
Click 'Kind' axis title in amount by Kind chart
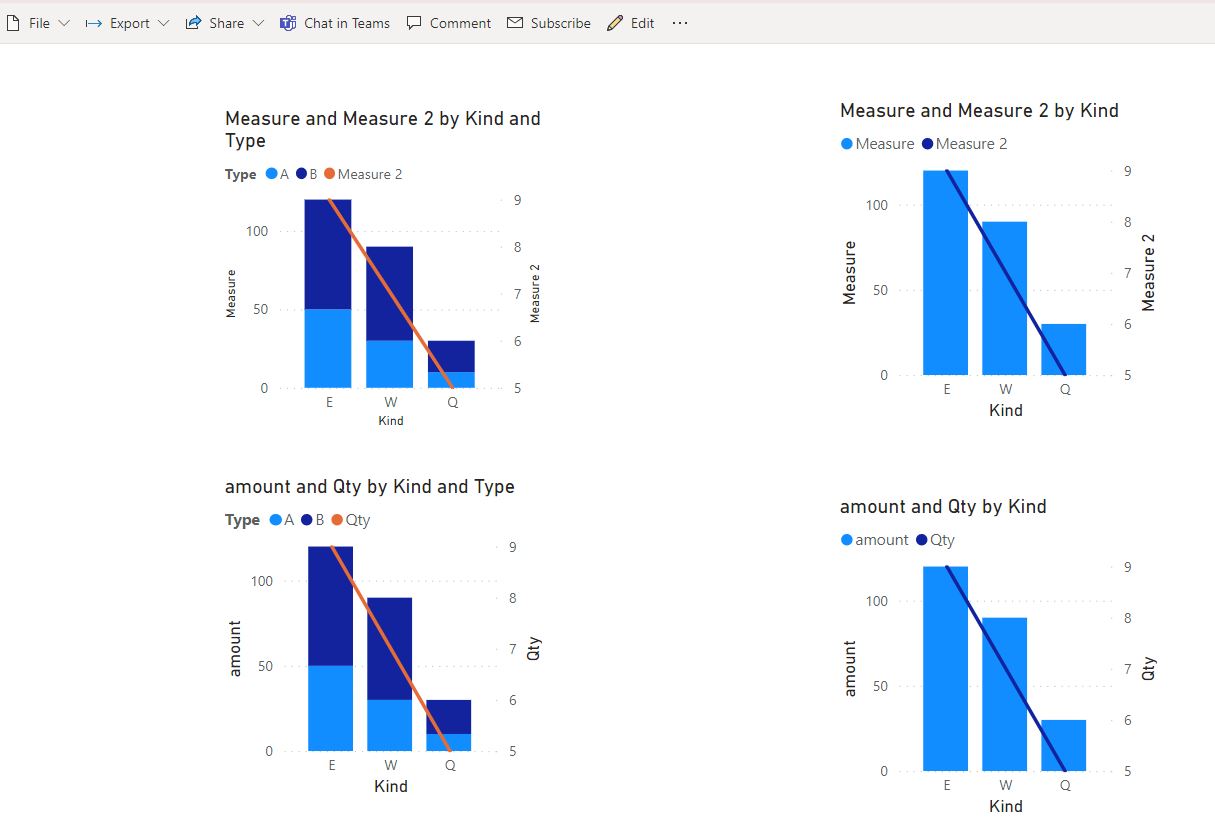pyautogui.click(x=1005, y=806)
